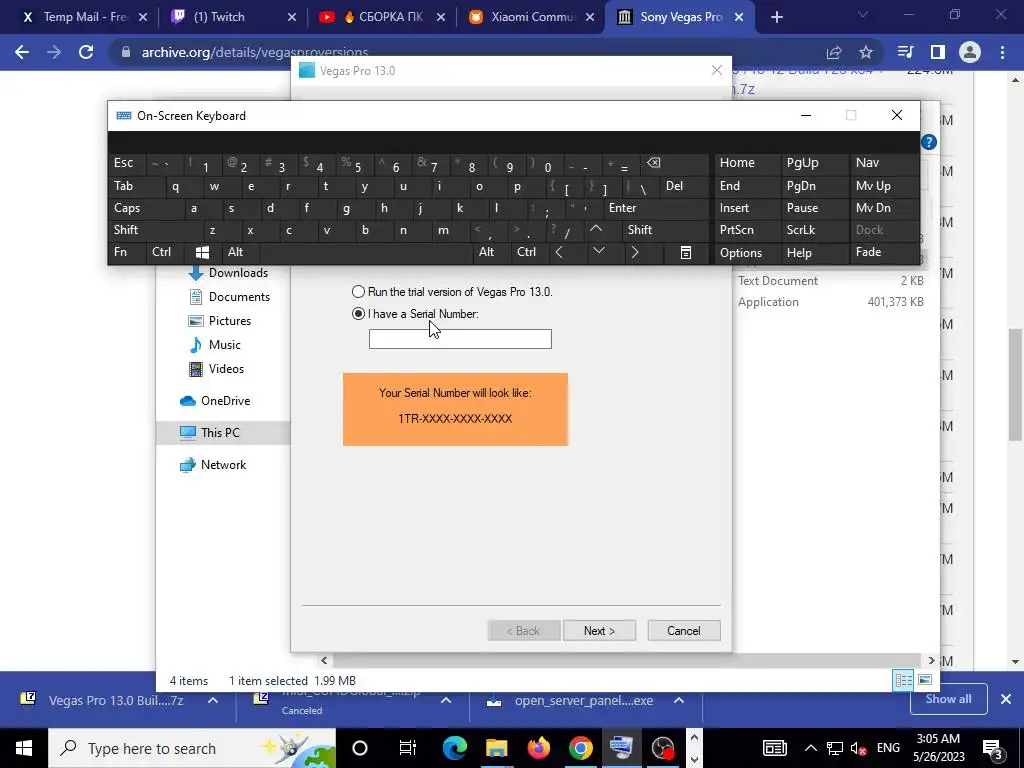The image size is (1024, 768).
Task: Open Firefox from taskbar
Action: 539,748
